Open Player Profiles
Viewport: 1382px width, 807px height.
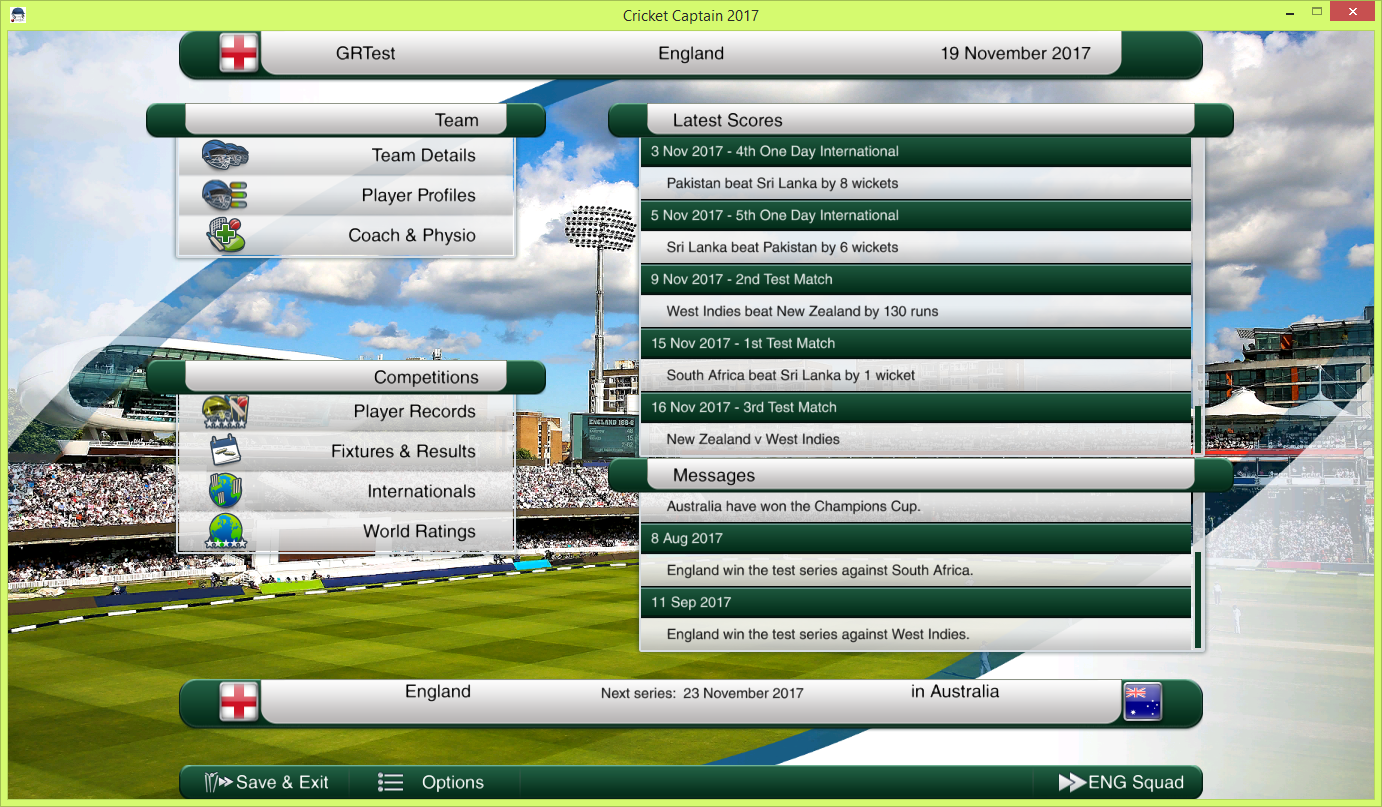point(346,195)
